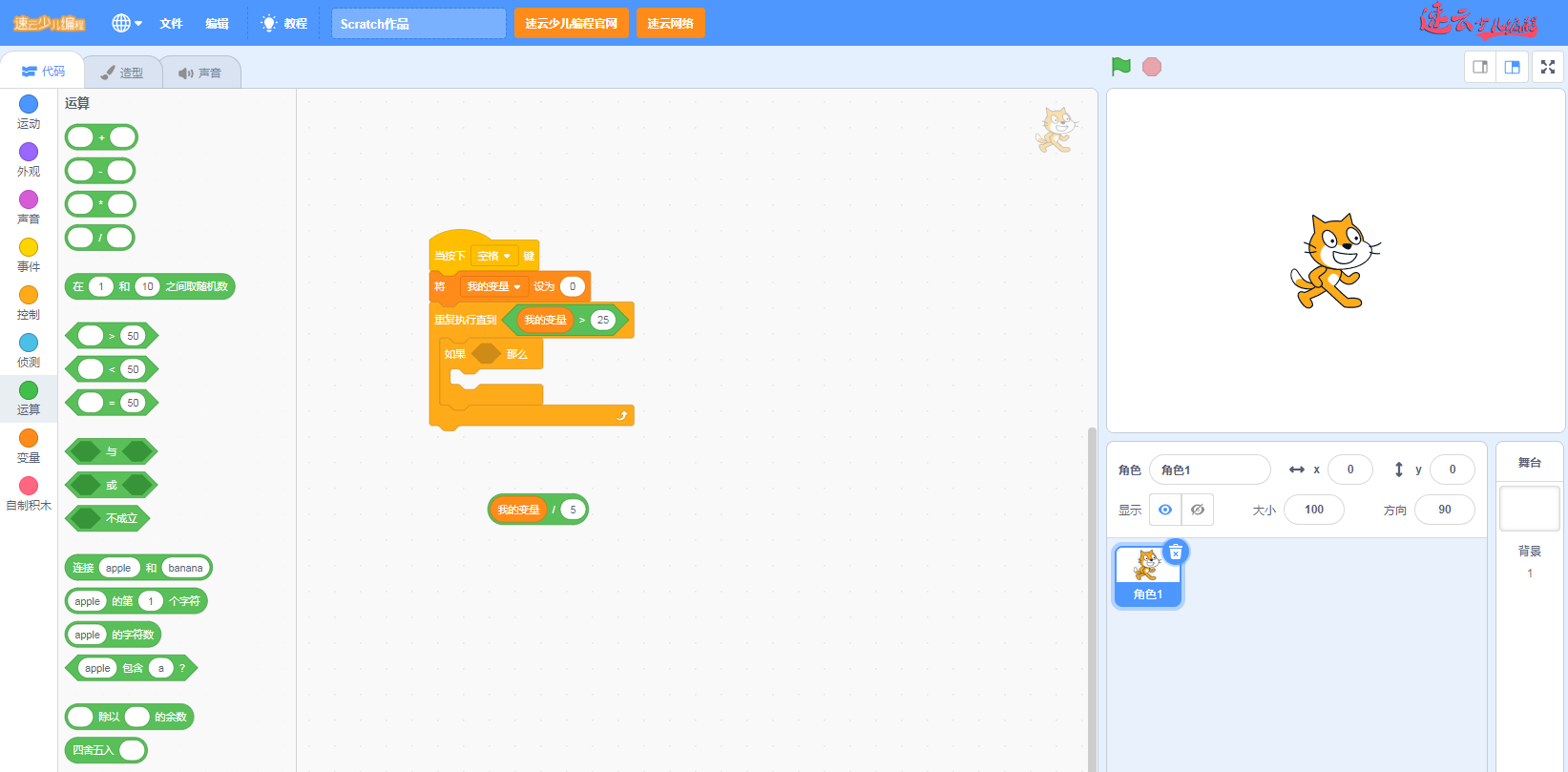Image resolution: width=1568 pixels, height=772 pixels.
Task: Open the 文件 menu
Action: tap(171, 23)
